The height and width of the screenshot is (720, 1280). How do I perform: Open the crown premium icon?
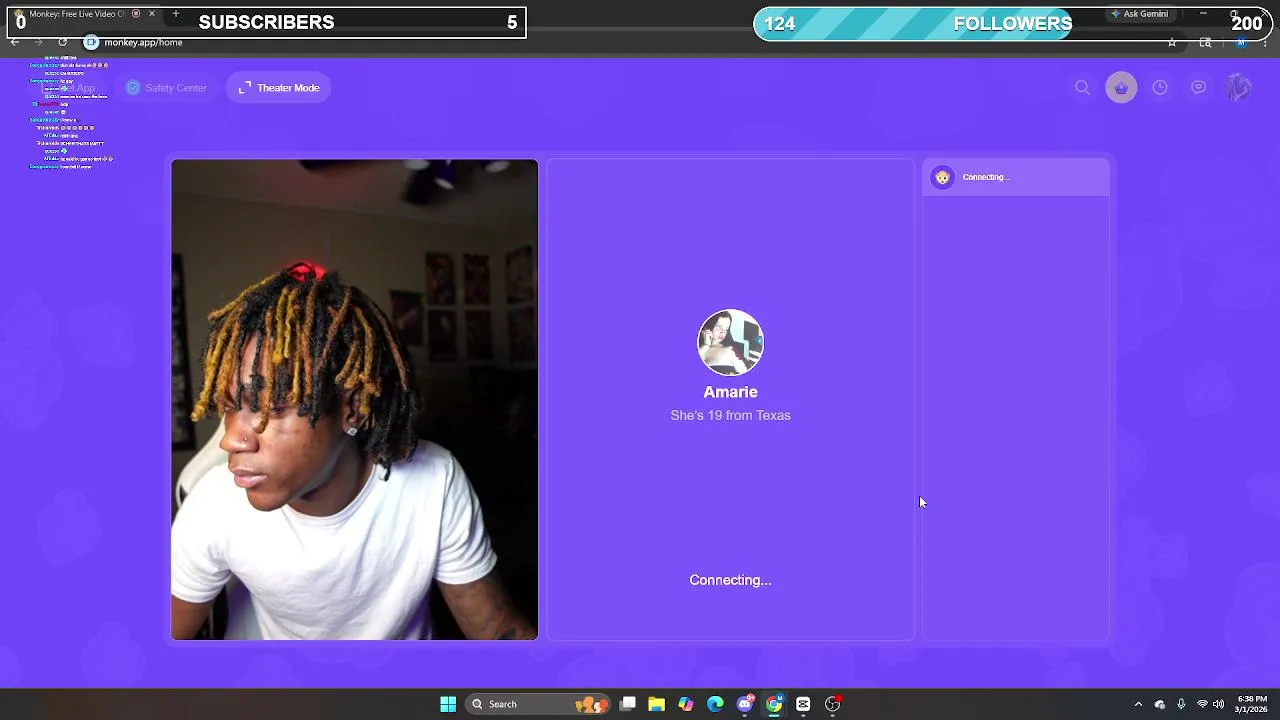pyautogui.click(x=1121, y=88)
